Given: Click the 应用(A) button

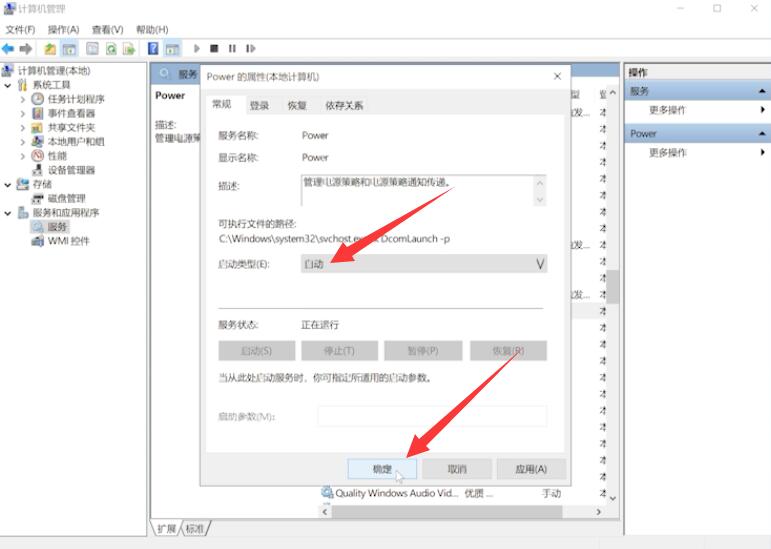Looking at the screenshot, I should pos(531,469).
